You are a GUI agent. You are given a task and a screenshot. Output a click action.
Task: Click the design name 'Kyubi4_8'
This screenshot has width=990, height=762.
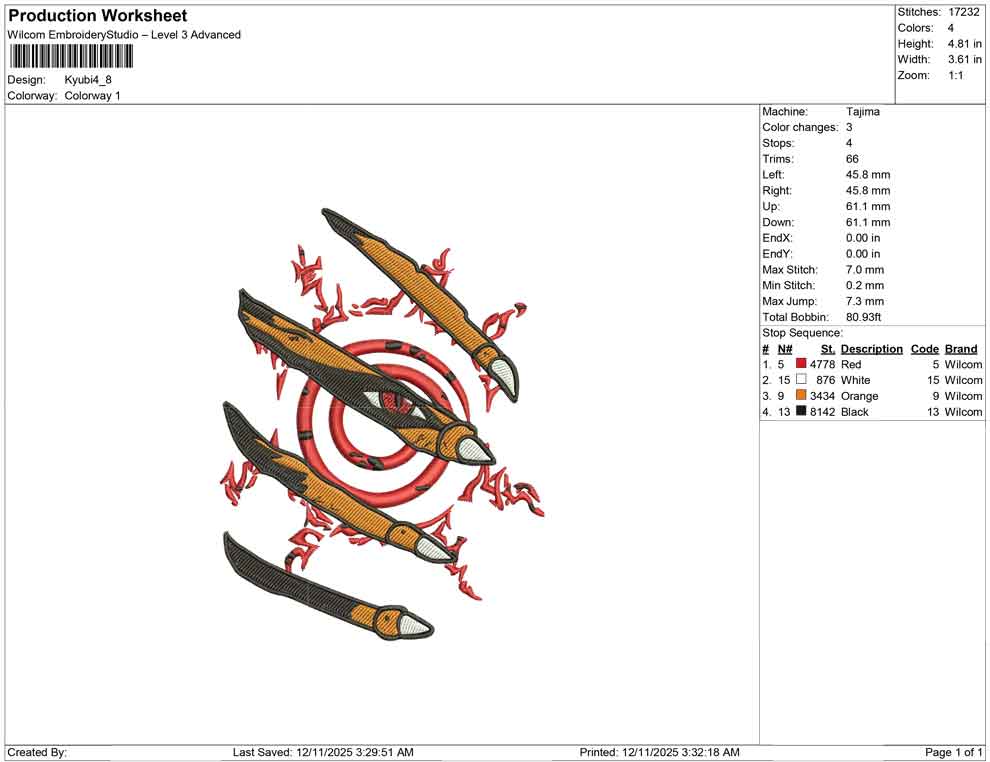(88, 80)
